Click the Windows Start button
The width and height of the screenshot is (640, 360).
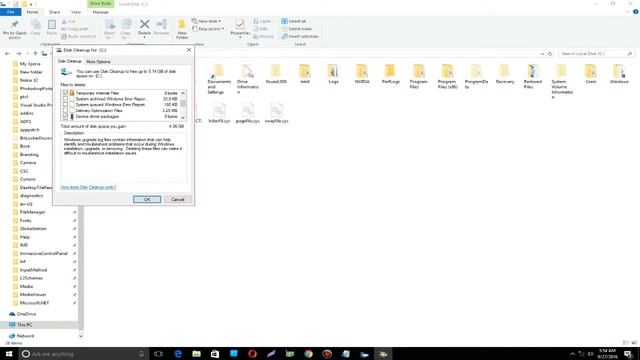click(9, 354)
